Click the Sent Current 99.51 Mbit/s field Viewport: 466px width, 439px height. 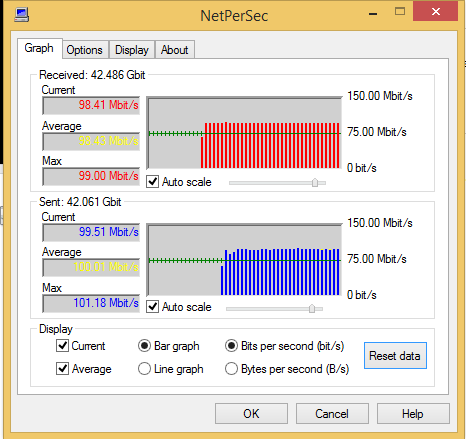[91, 232]
